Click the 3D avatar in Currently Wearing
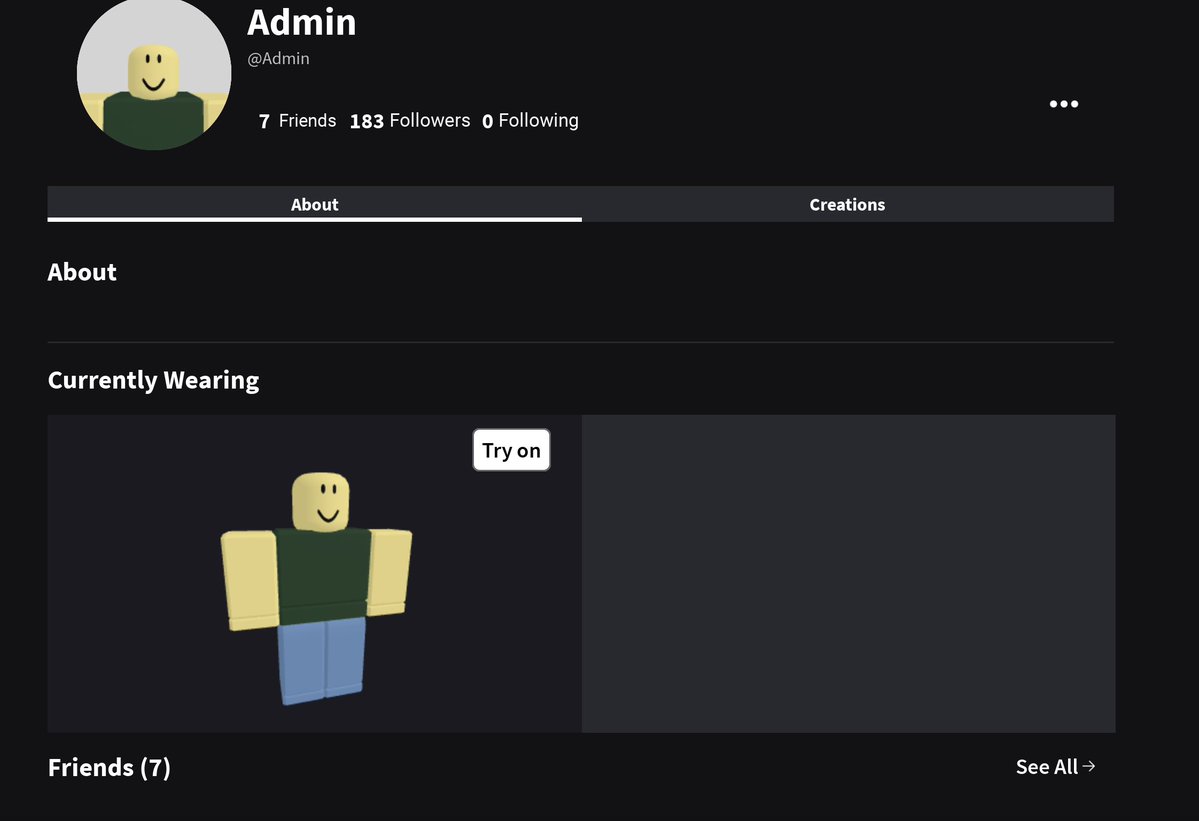This screenshot has width=1199, height=821. [317, 587]
